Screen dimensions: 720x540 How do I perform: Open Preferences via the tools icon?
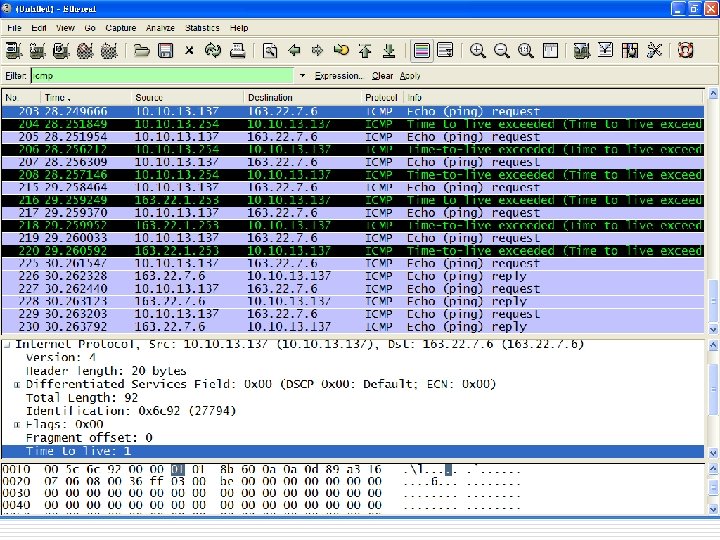click(655, 50)
